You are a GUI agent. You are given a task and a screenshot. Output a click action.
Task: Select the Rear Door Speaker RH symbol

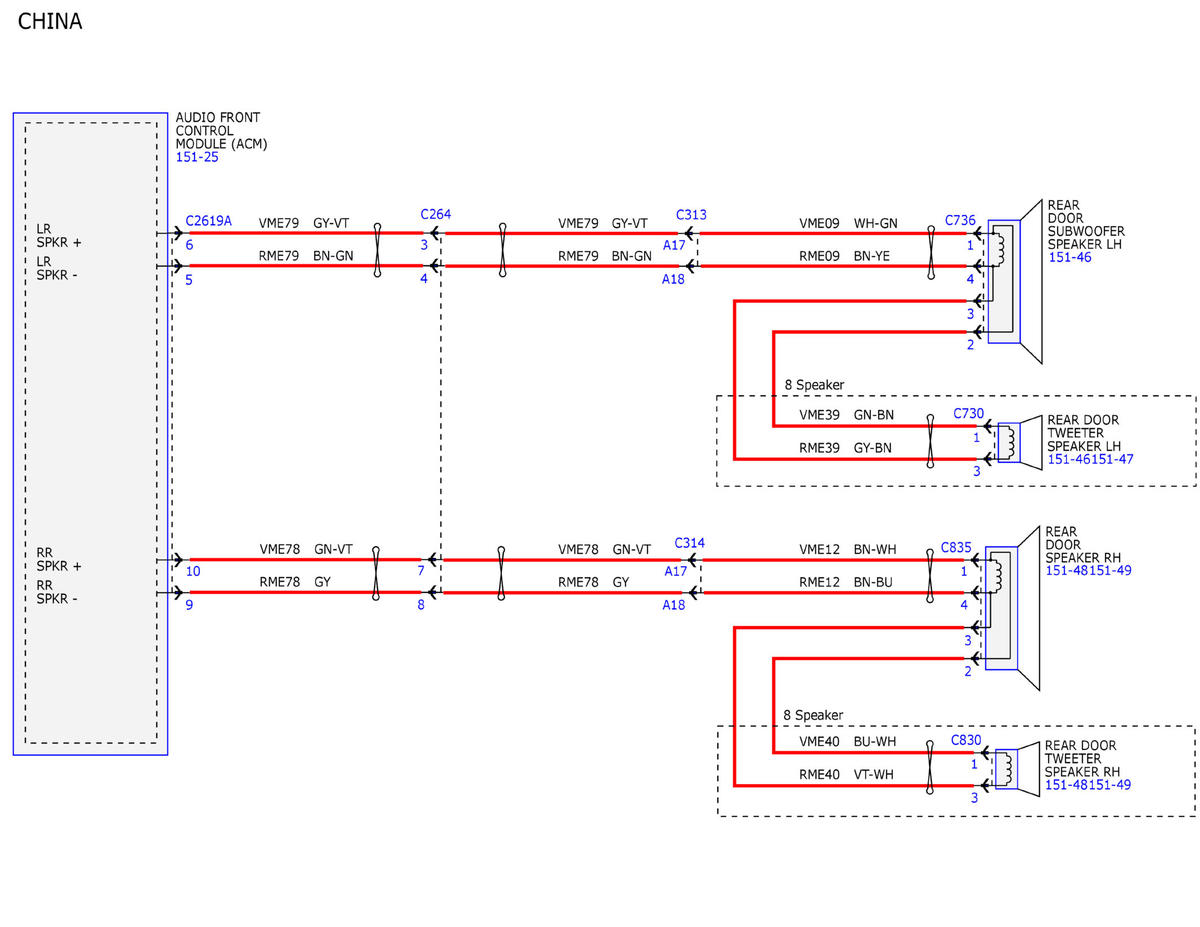[x=1013, y=608]
